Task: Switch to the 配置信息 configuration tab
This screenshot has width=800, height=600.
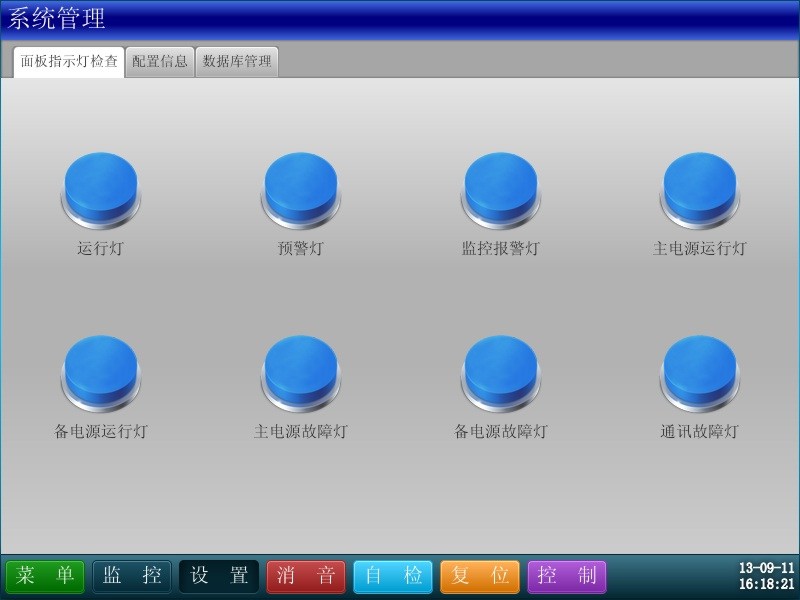Action: pyautogui.click(x=157, y=60)
